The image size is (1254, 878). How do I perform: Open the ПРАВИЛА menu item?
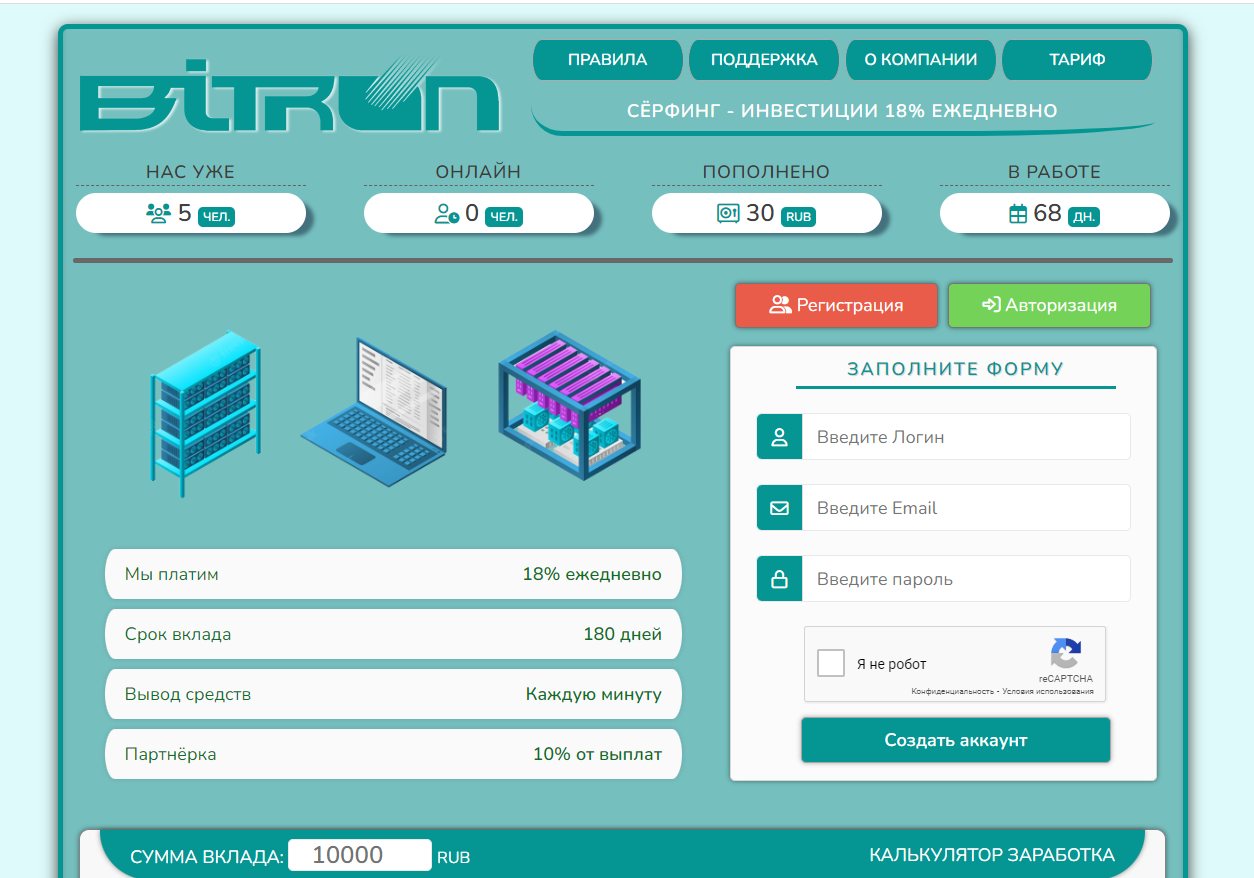607,60
